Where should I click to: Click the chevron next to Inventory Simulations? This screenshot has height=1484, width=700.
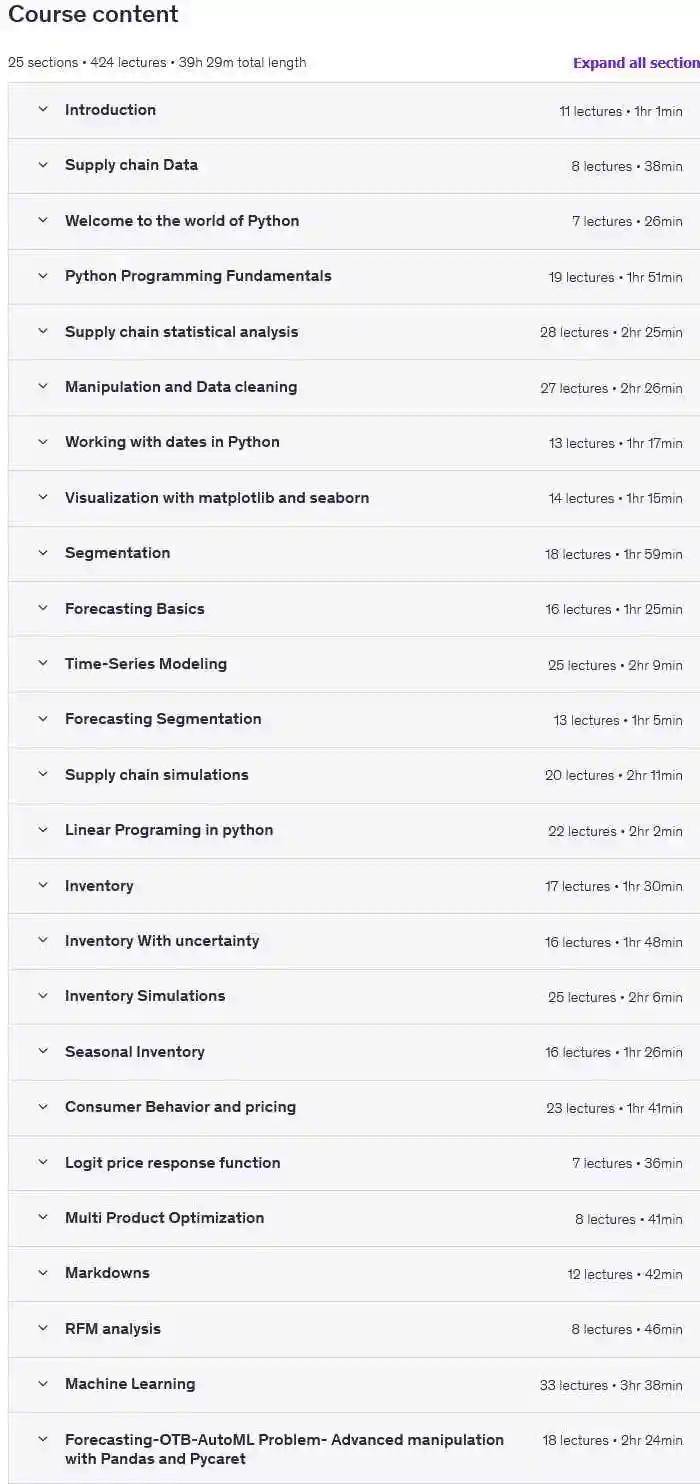43,996
